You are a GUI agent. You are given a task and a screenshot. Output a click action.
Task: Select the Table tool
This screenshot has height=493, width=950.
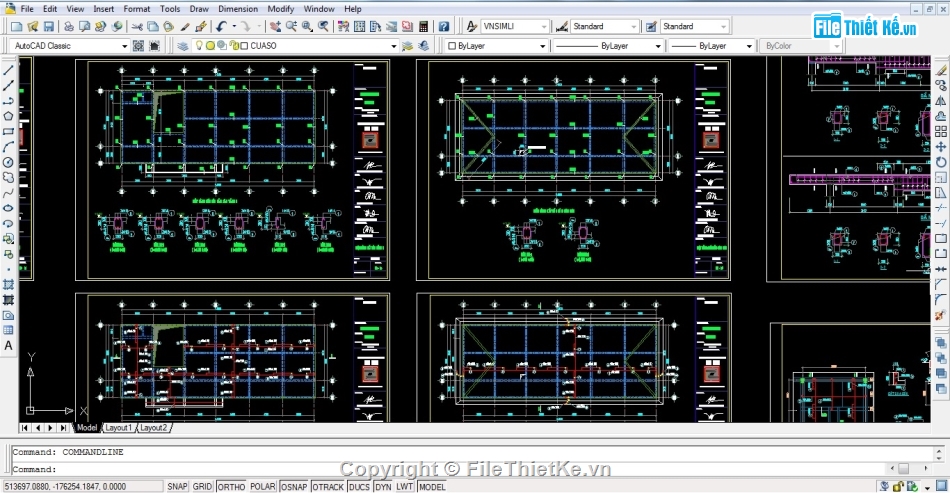8,330
